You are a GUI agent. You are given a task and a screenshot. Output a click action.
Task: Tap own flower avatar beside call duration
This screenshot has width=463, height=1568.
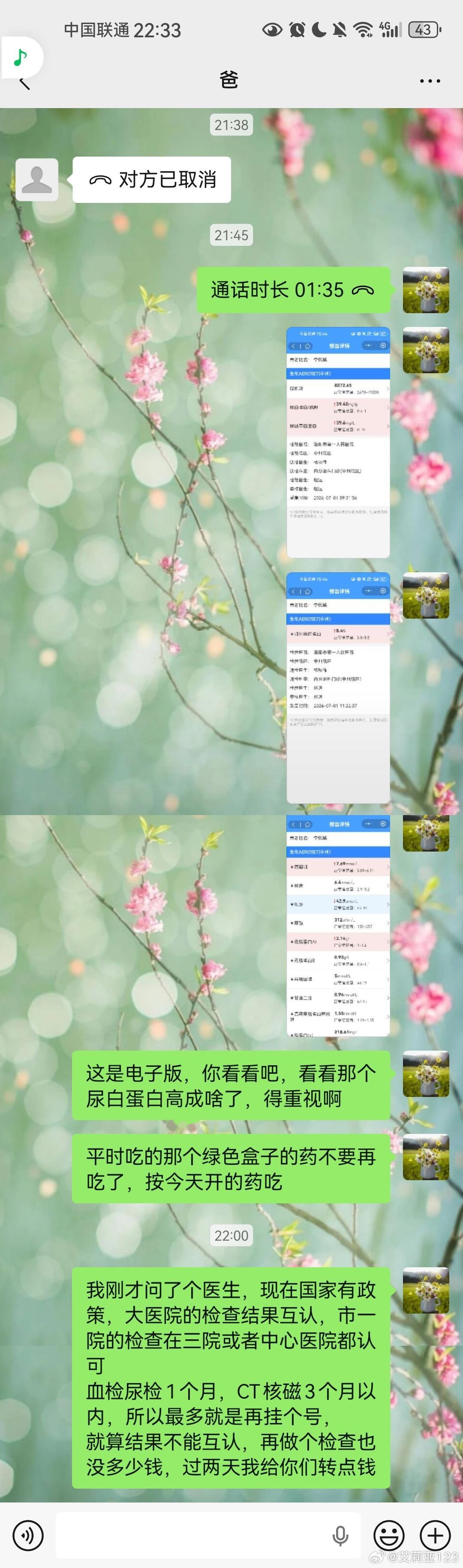tap(426, 290)
